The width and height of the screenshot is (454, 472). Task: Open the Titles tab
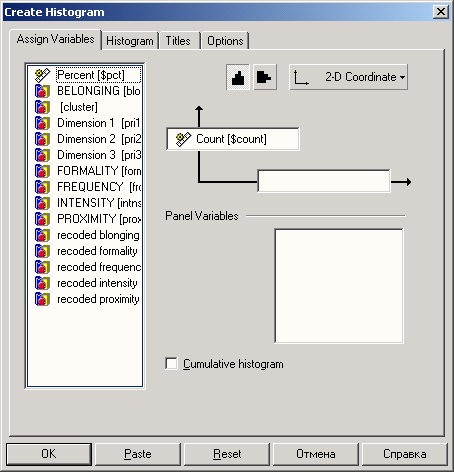pos(178,41)
